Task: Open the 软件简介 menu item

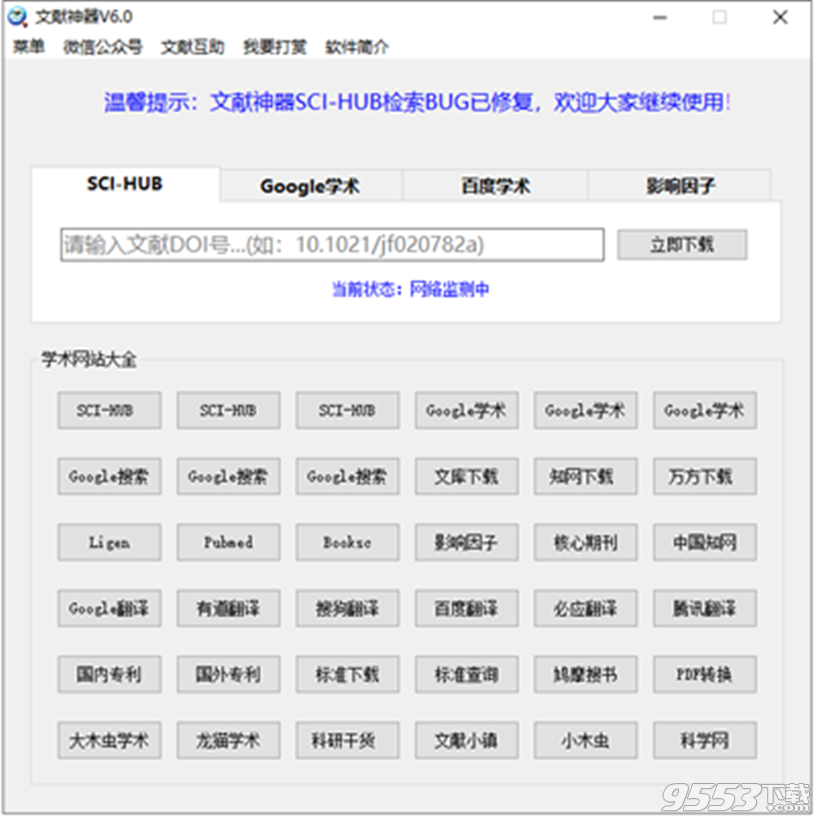Action: [x=355, y=46]
